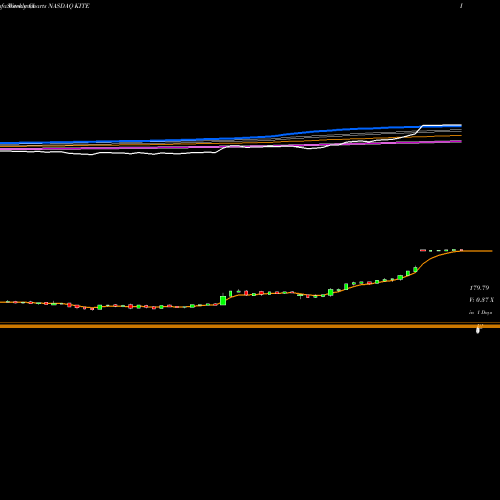Click the large green candlestick mid-chart
This screenshot has height=500, width=500.
[x=223, y=300]
